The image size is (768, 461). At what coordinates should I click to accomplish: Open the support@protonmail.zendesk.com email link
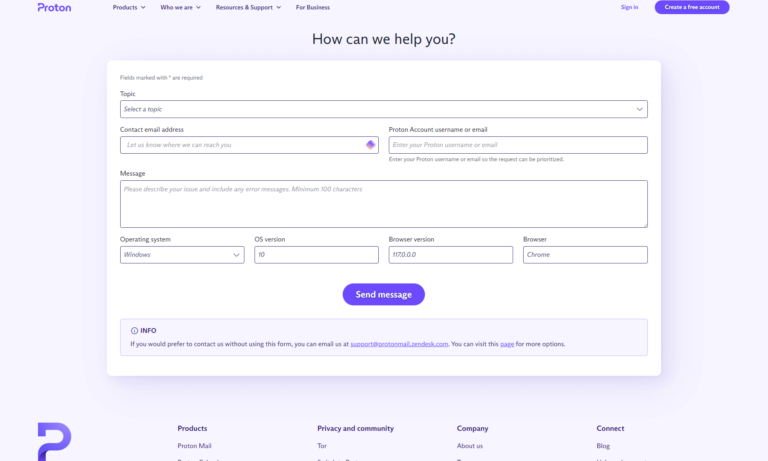(399, 344)
